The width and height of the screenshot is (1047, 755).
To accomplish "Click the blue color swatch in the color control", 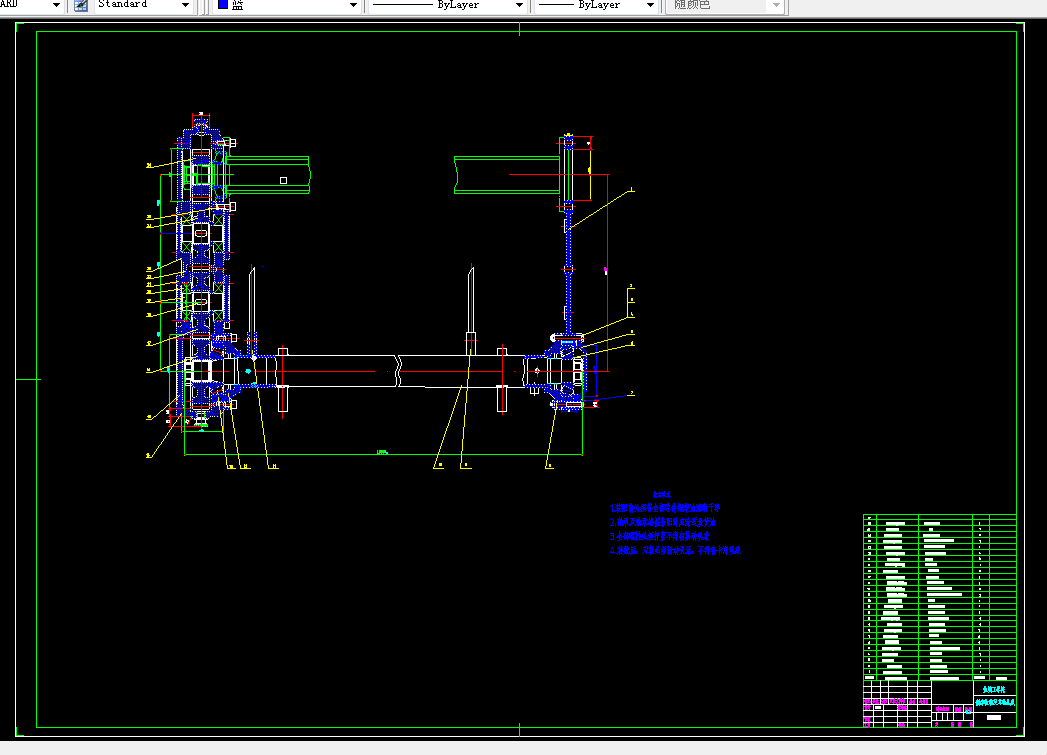I will [223, 5].
